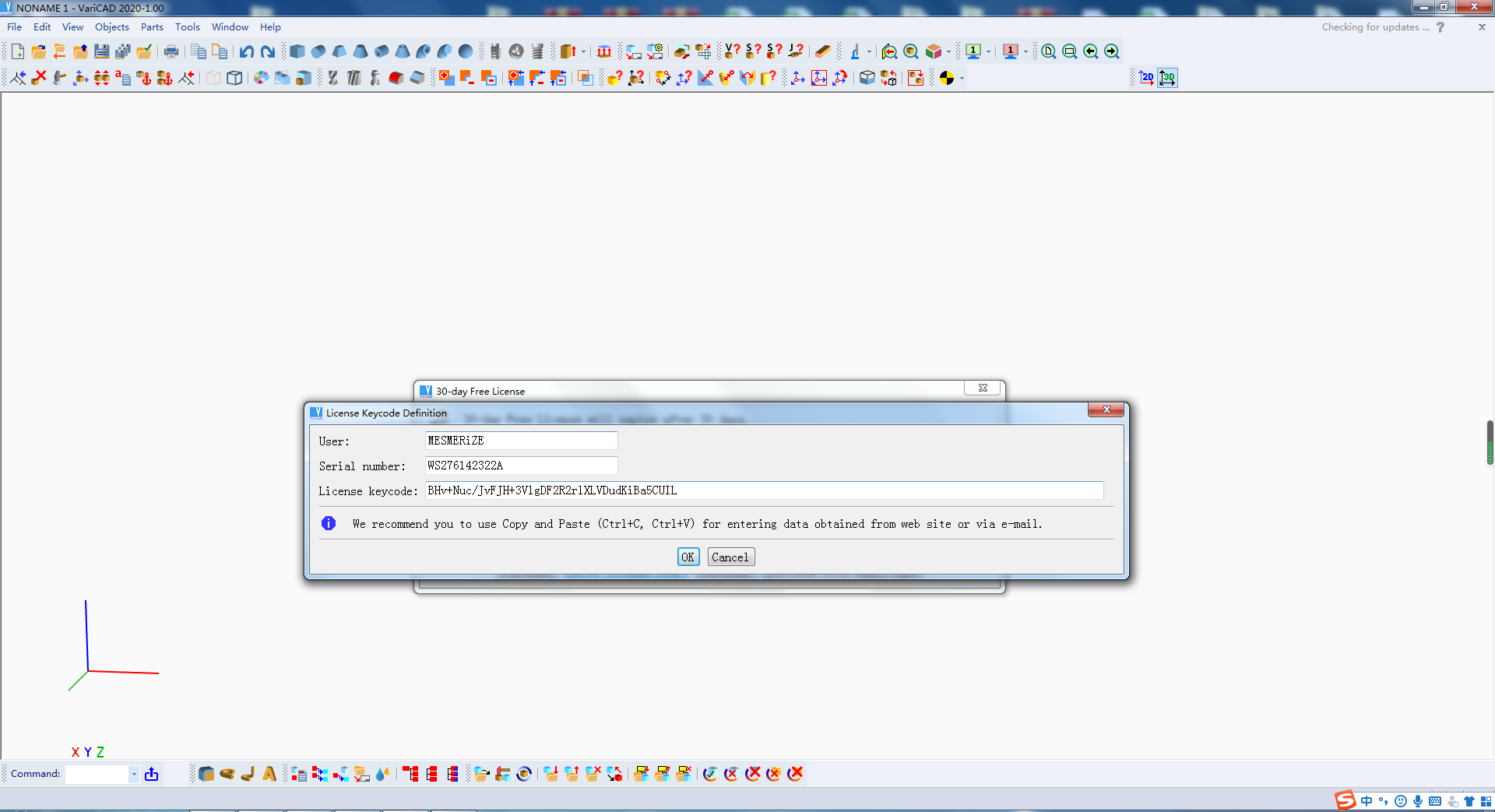This screenshot has width=1495, height=812.
Task: Click the orange letter A text icon
Action: [x=269, y=774]
